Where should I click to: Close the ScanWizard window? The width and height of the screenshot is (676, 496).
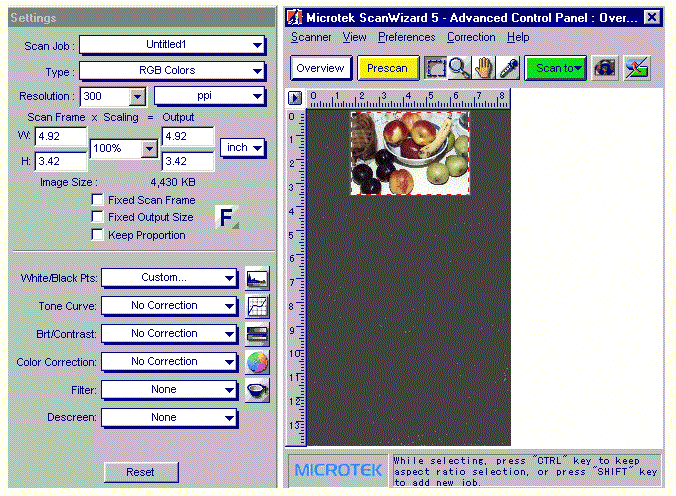click(652, 18)
